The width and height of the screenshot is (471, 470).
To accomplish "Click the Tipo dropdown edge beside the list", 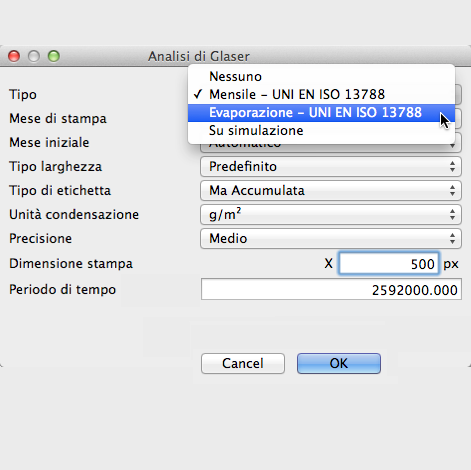I will [x=458, y=95].
